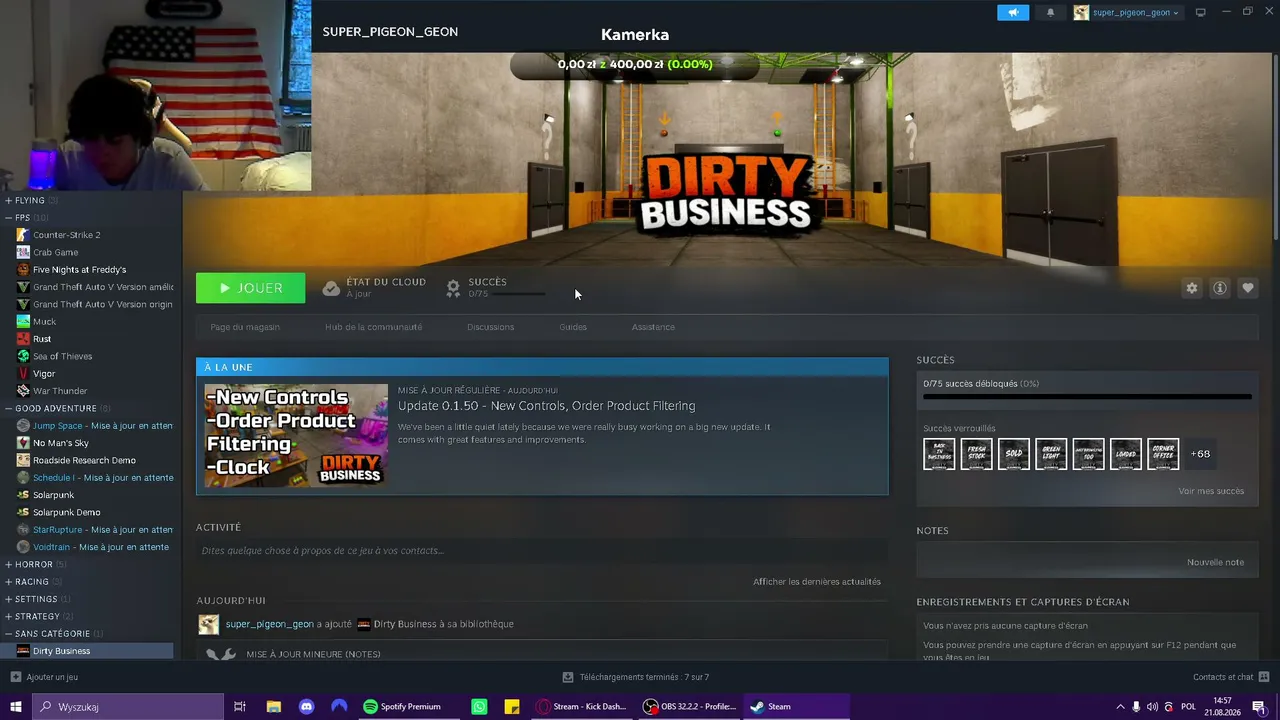Open Task View on the taskbar
This screenshot has height=720, width=1280.
[240, 707]
